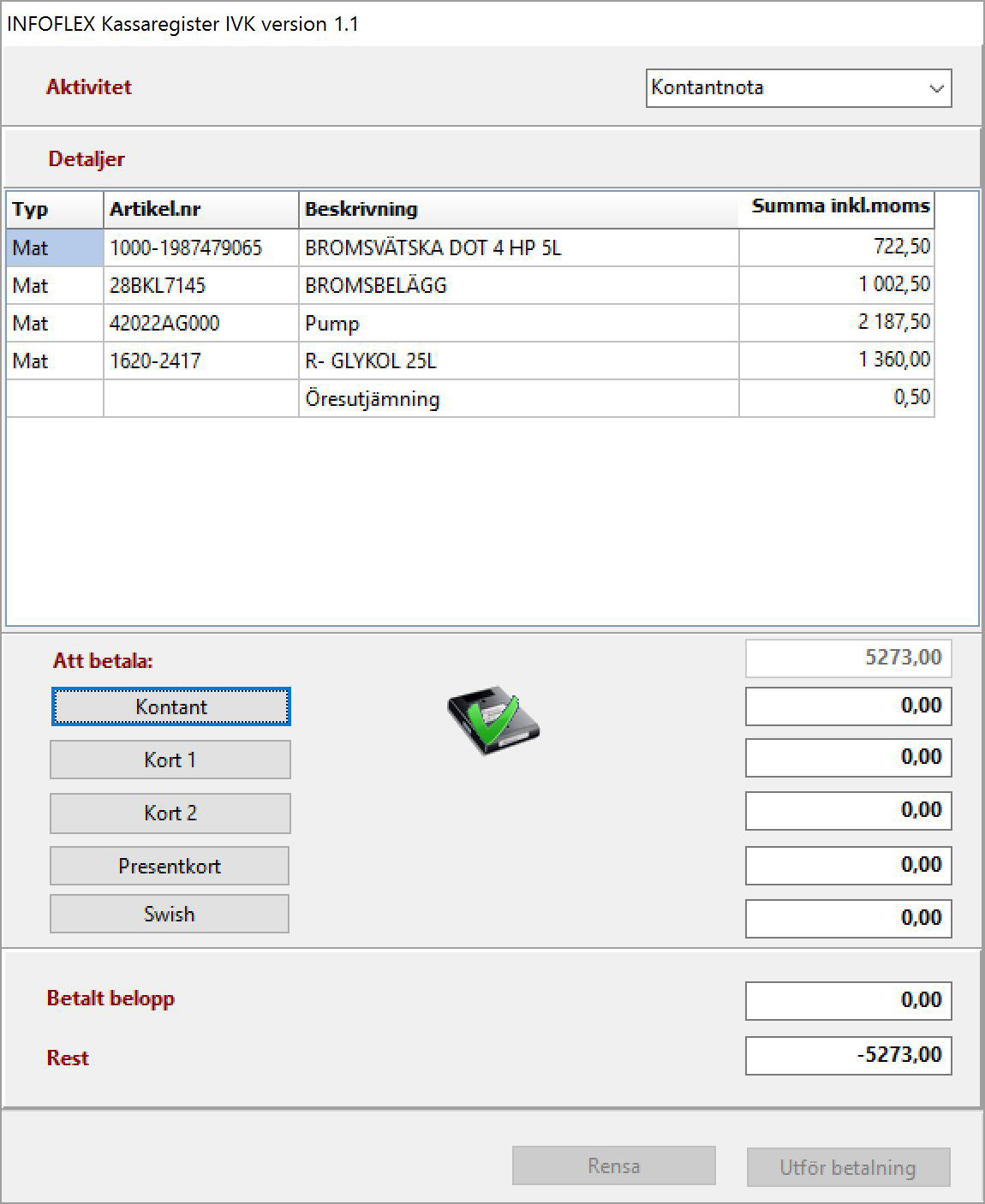985x1204 pixels.
Task: Select BROMSVÄTSKA DOT 4 HP 5L description
Action: coord(518,248)
